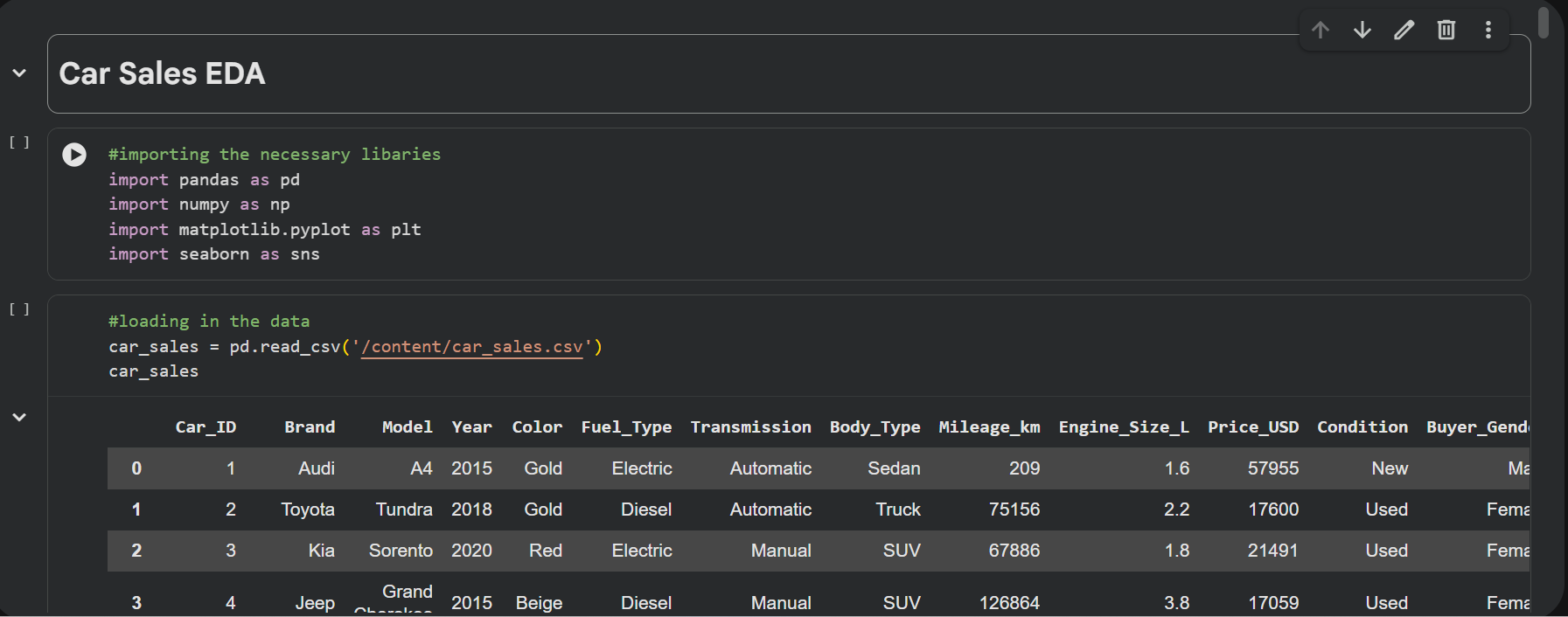The width and height of the screenshot is (1568, 617).
Task: Select the Beige color cell
Action: point(540,603)
